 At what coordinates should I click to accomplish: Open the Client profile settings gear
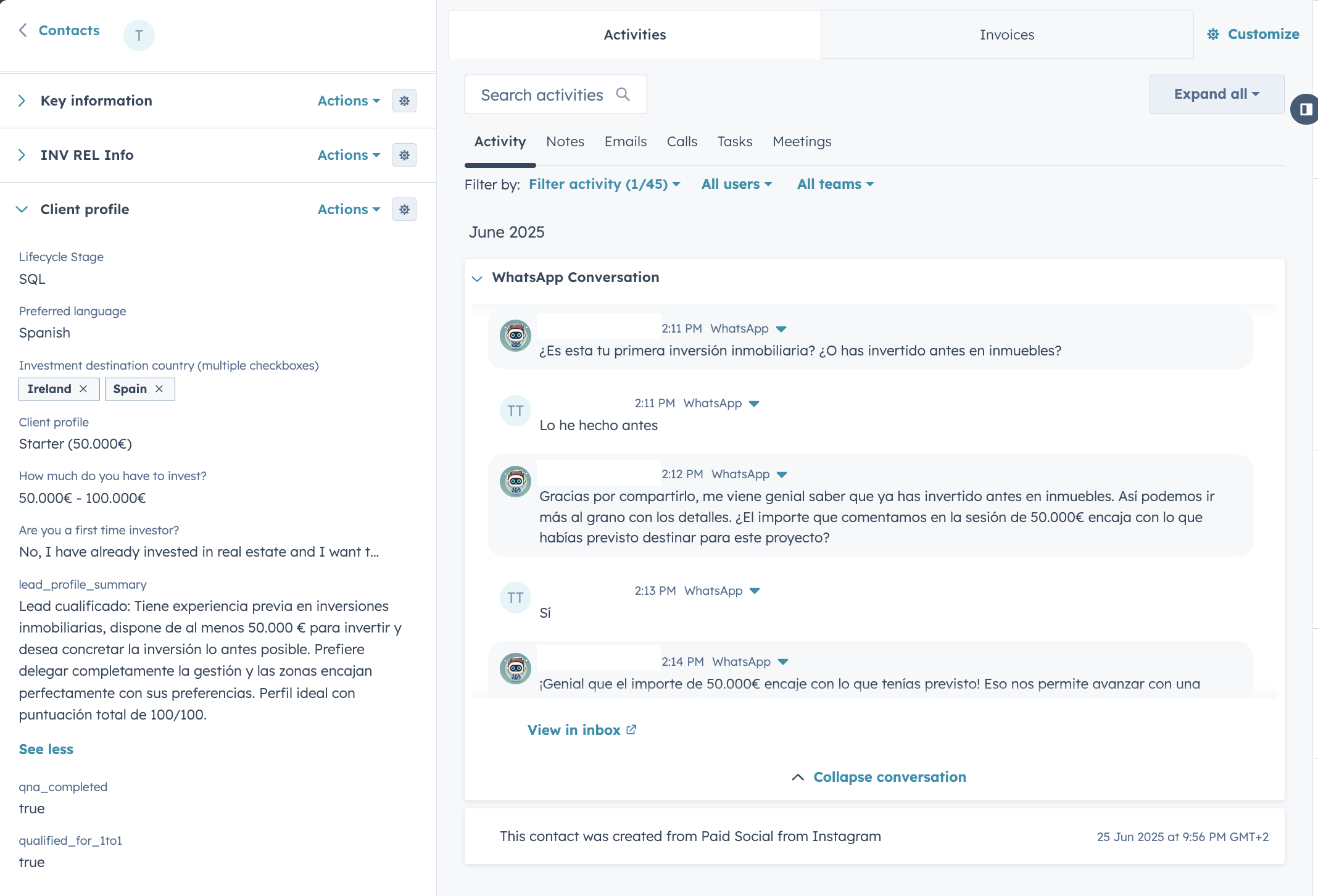tap(404, 209)
